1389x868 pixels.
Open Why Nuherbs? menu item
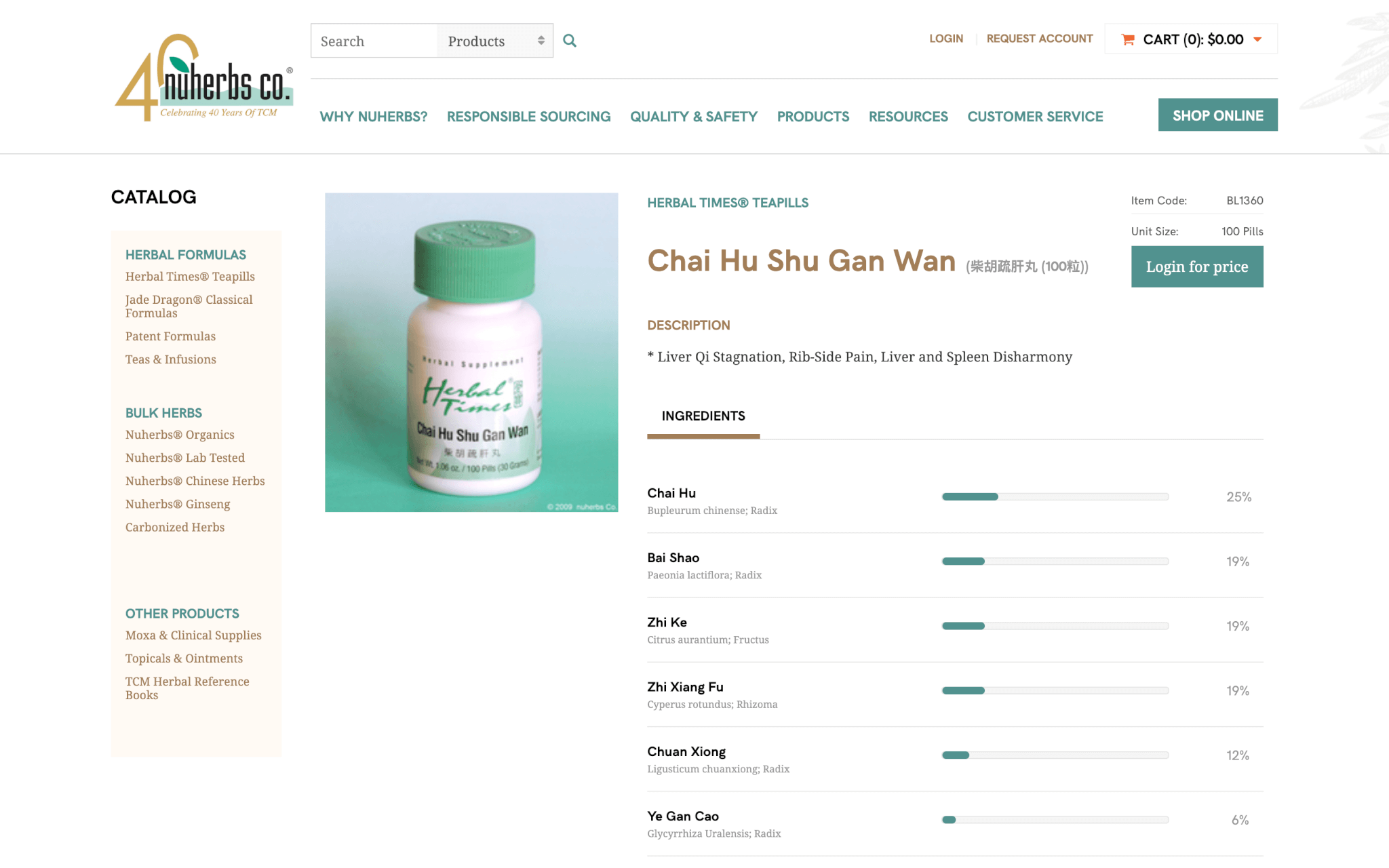(374, 117)
